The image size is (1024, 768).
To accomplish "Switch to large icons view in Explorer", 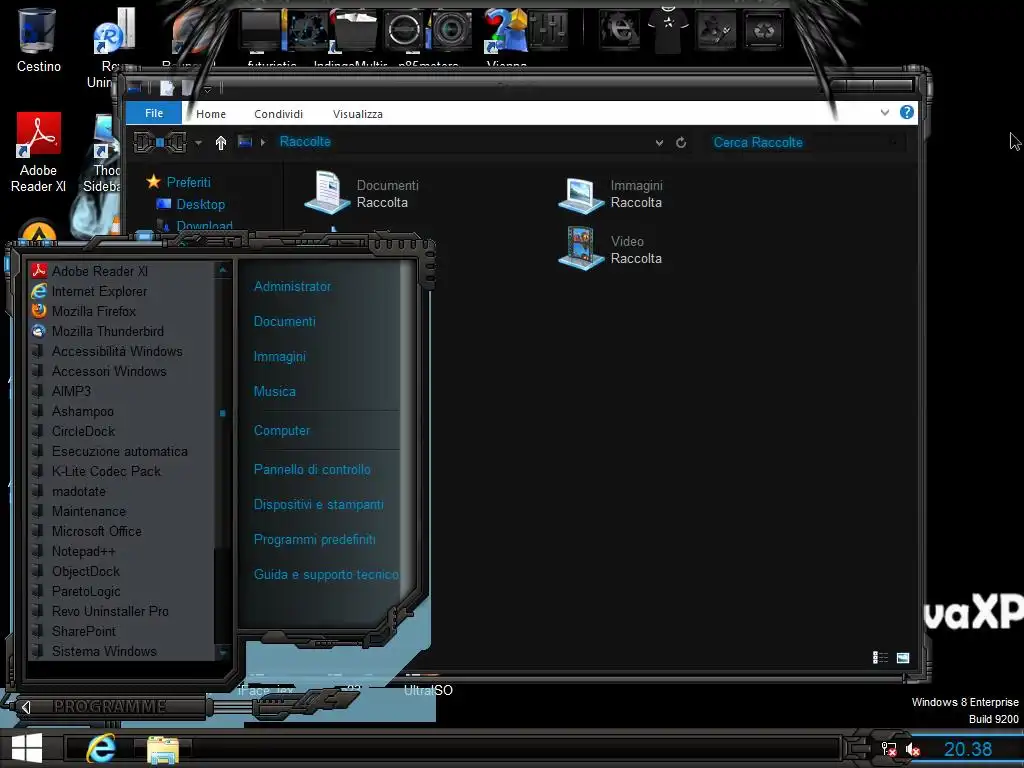I will coord(903,658).
